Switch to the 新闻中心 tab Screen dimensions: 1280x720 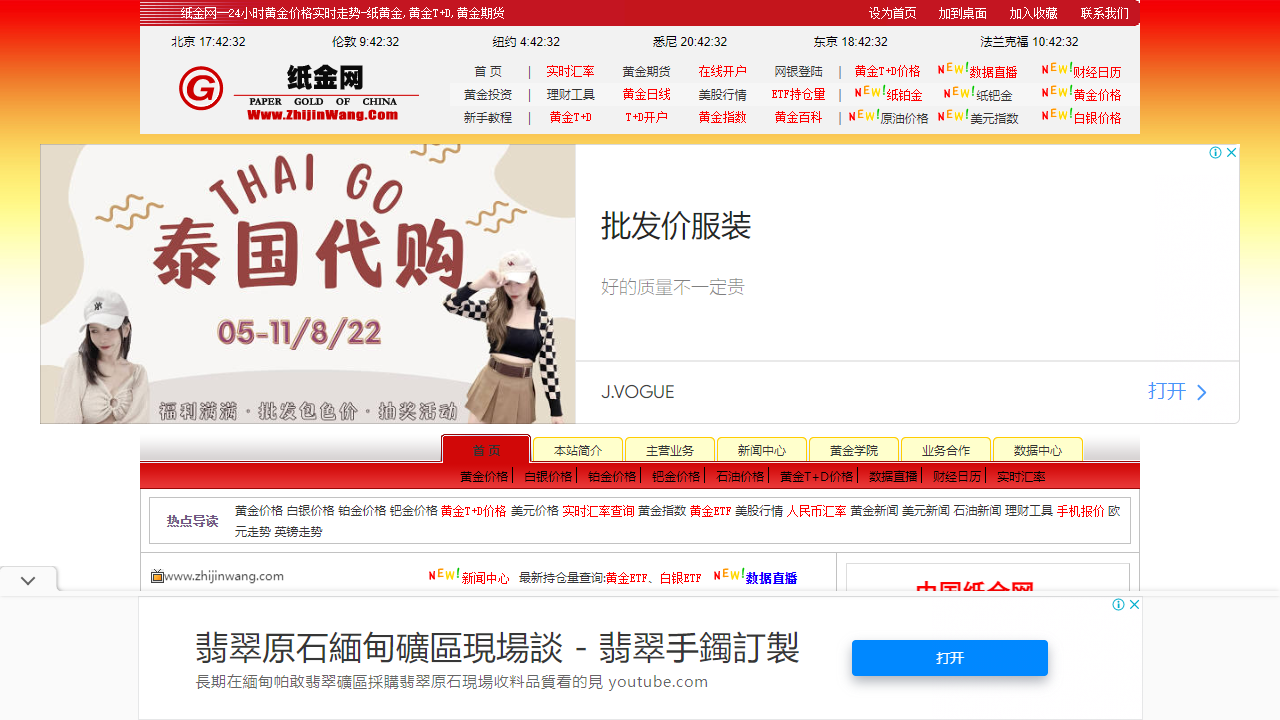click(x=761, y=450)
